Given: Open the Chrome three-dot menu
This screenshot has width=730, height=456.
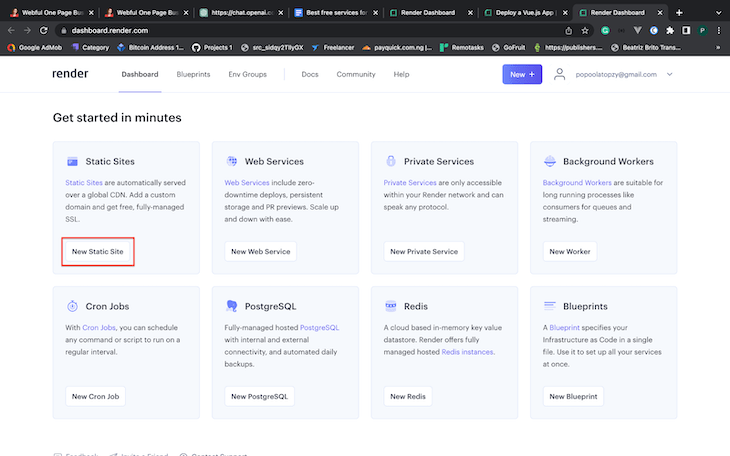Looking at the screenshot, I should pyautogui.click(x=719, y=31).
